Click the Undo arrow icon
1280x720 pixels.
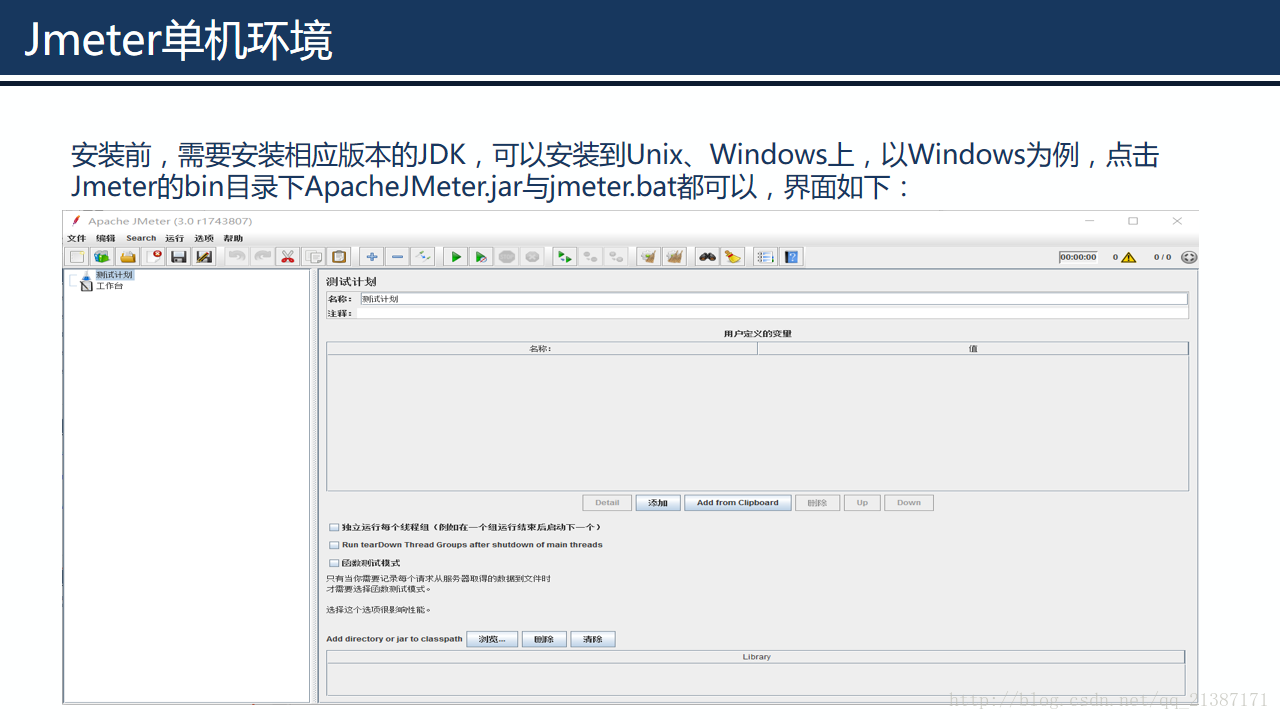click(237, 257)
